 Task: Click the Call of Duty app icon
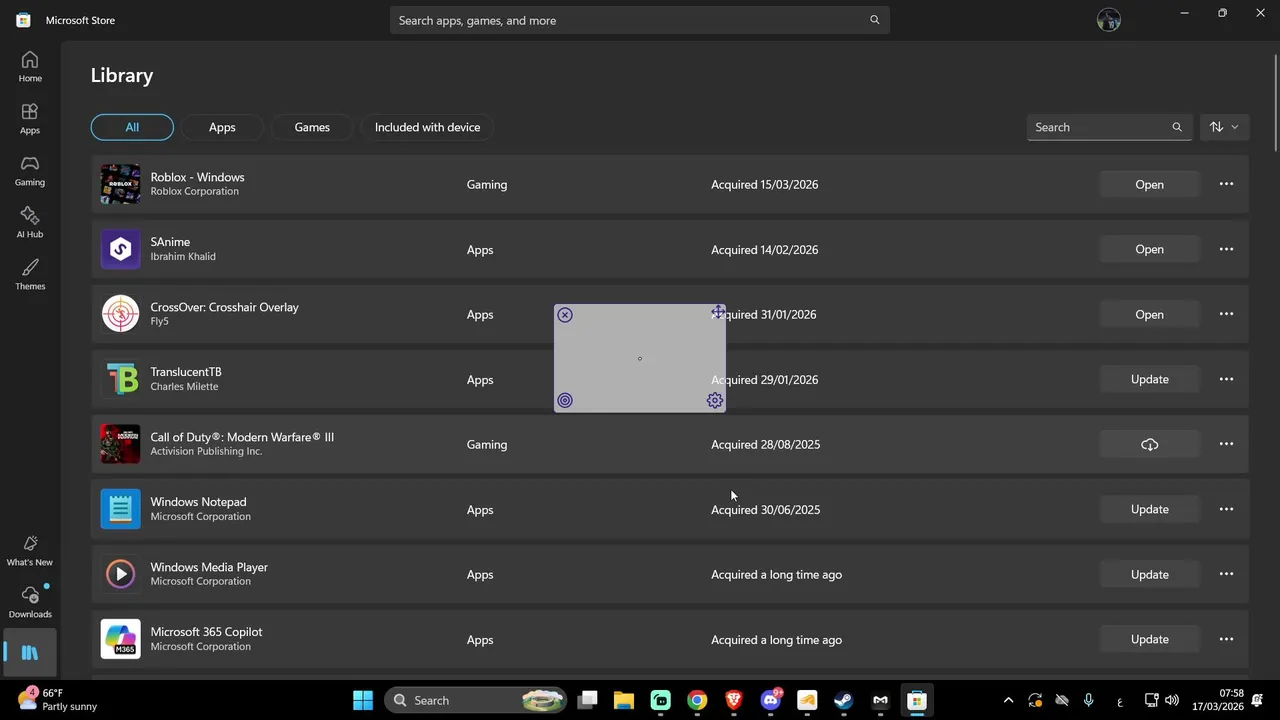(x=120, y=444)
